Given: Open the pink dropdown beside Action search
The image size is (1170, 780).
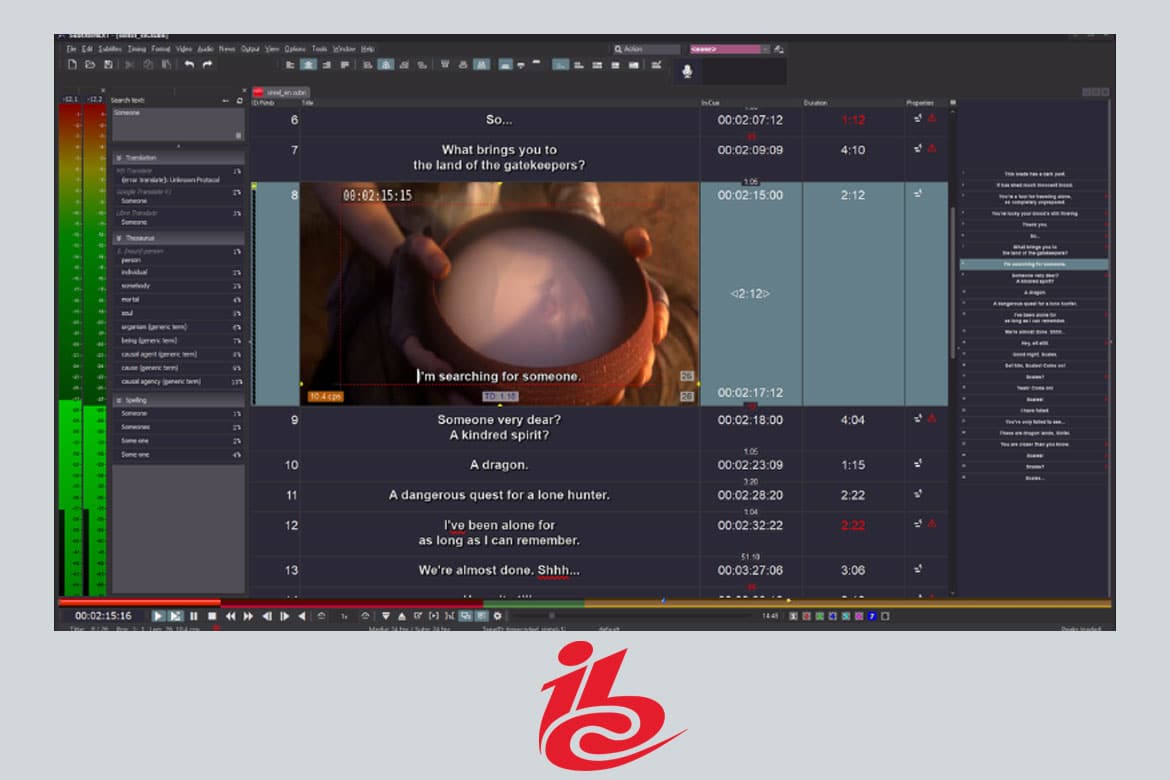Looking at the screenshot, I should pos(730,49).
